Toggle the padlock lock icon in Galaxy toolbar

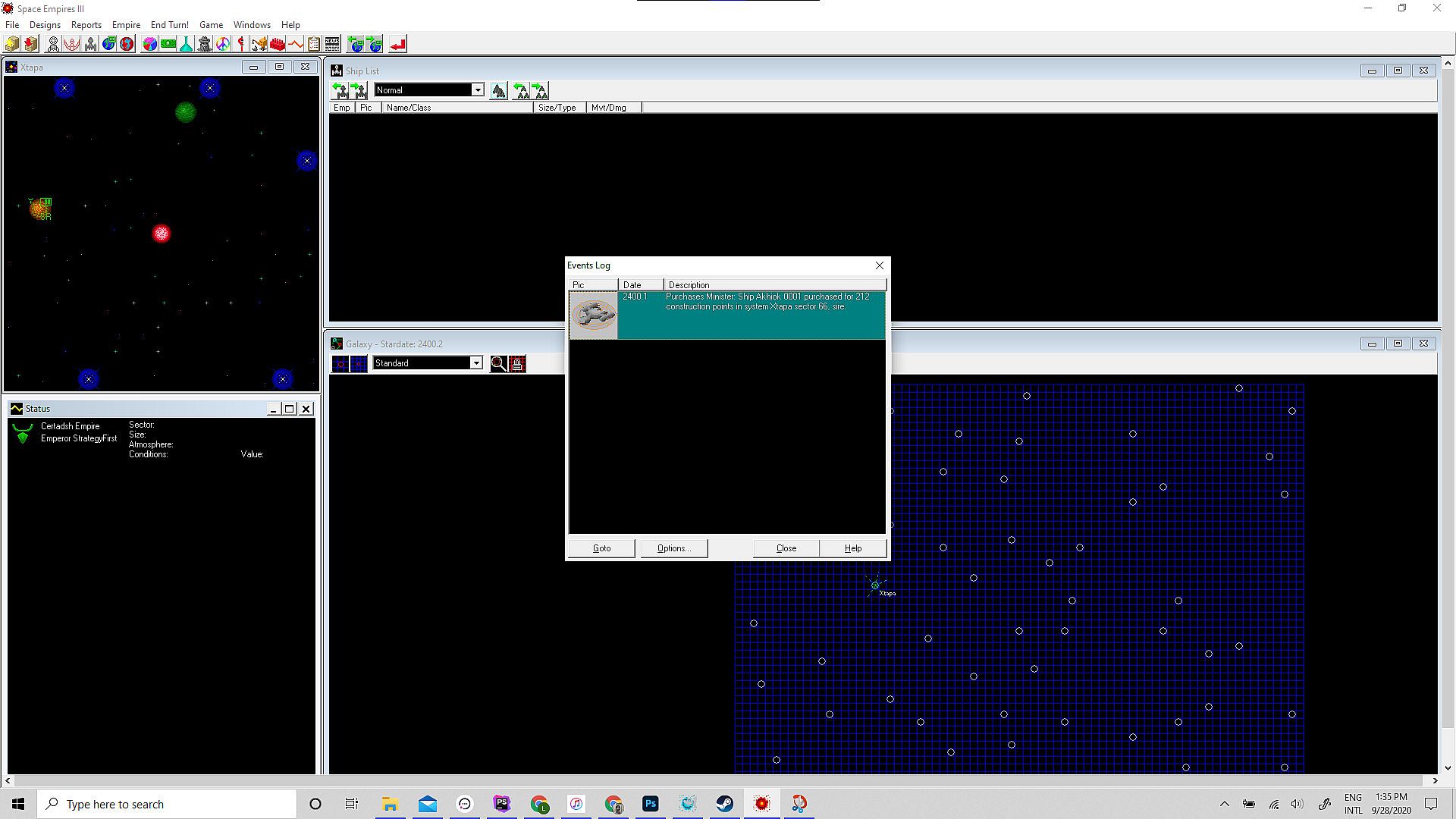pos(517,364)
